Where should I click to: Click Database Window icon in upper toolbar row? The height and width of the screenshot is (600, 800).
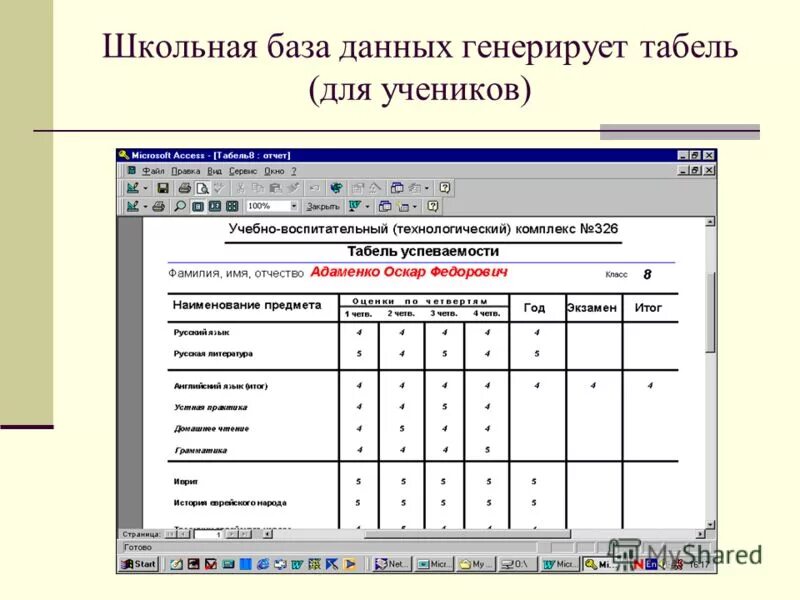click(397, 188)
